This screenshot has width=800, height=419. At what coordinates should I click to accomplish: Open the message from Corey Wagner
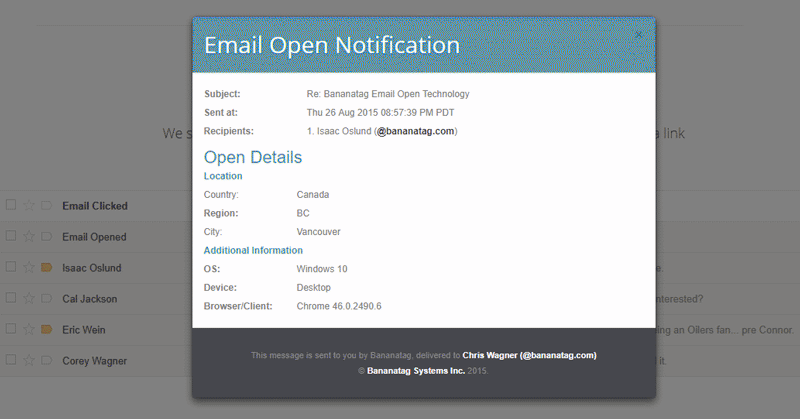(94, 361)
